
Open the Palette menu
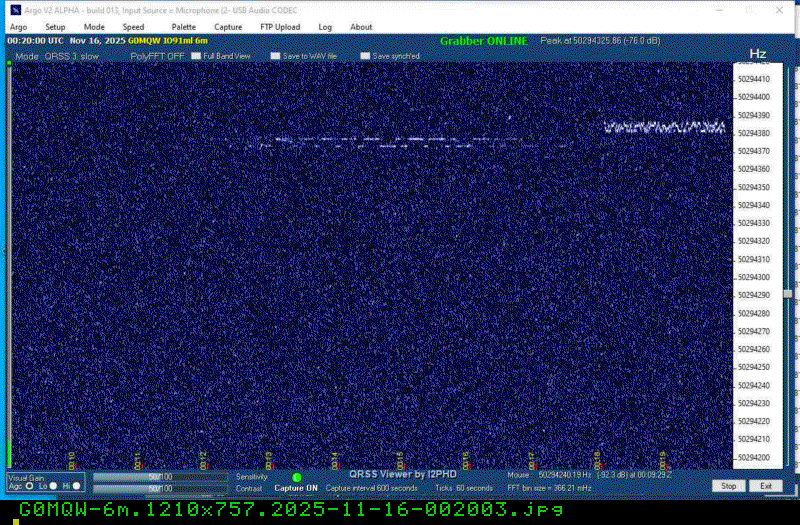click(x=184, y=27)
